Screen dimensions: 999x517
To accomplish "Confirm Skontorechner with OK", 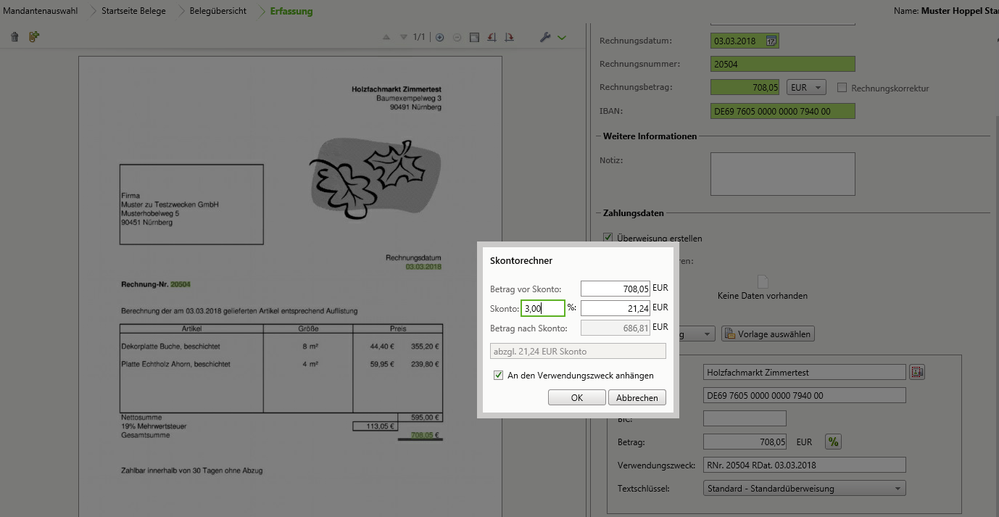I will [577, 397].
